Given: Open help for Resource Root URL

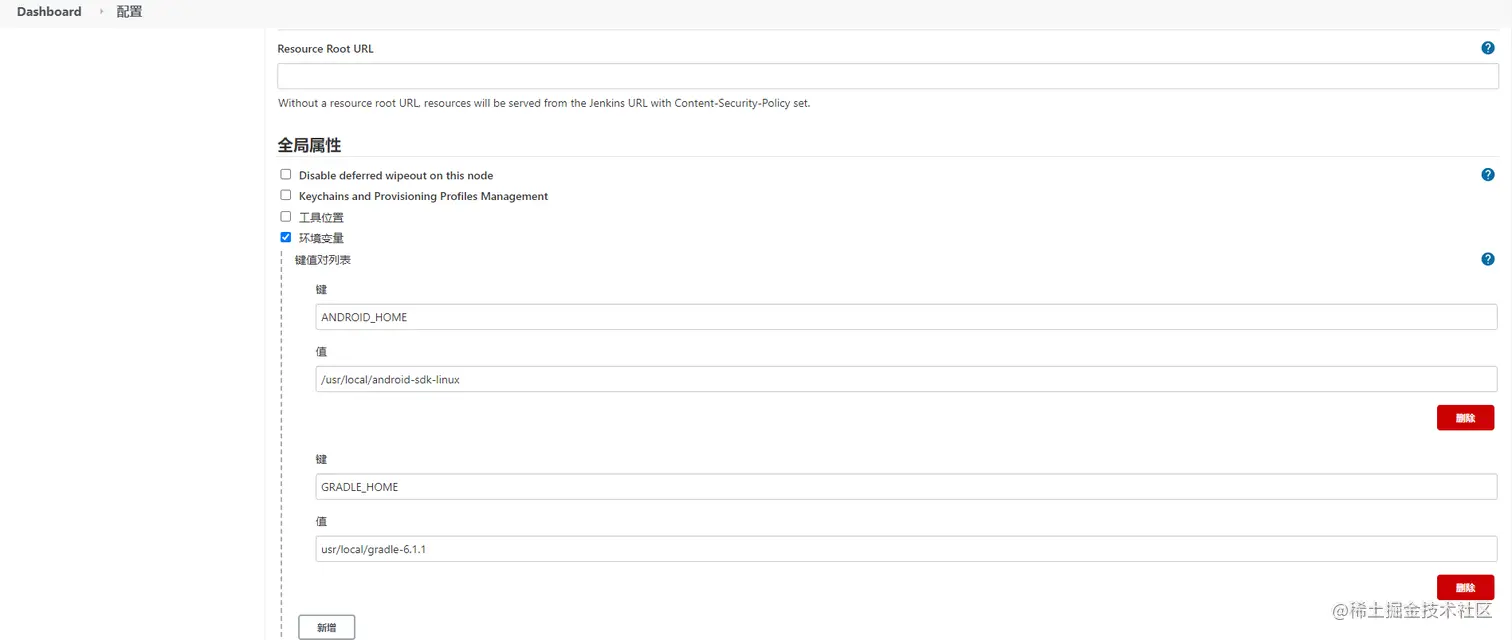Looking at the screenshot, I should click(1487, 47).
